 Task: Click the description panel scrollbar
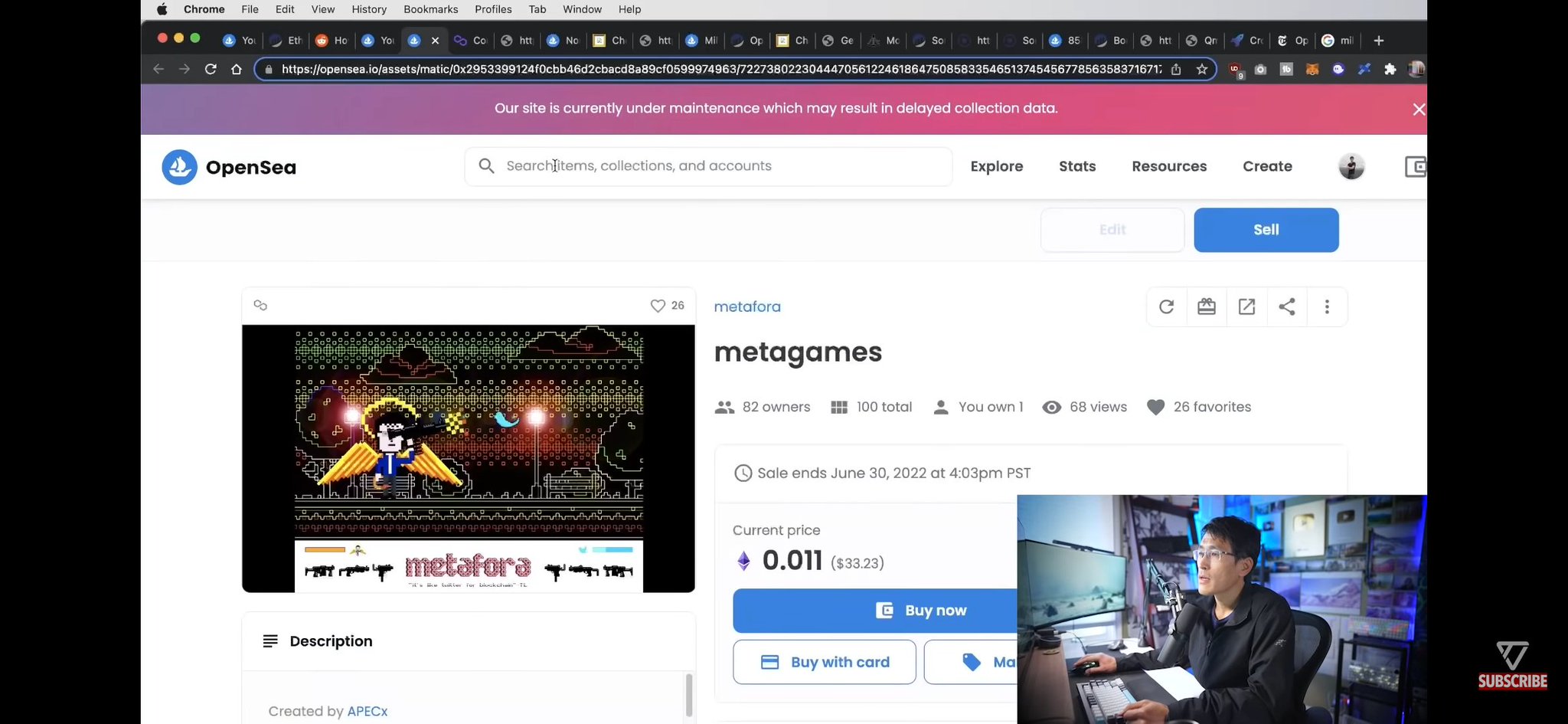tap(688, 695)
